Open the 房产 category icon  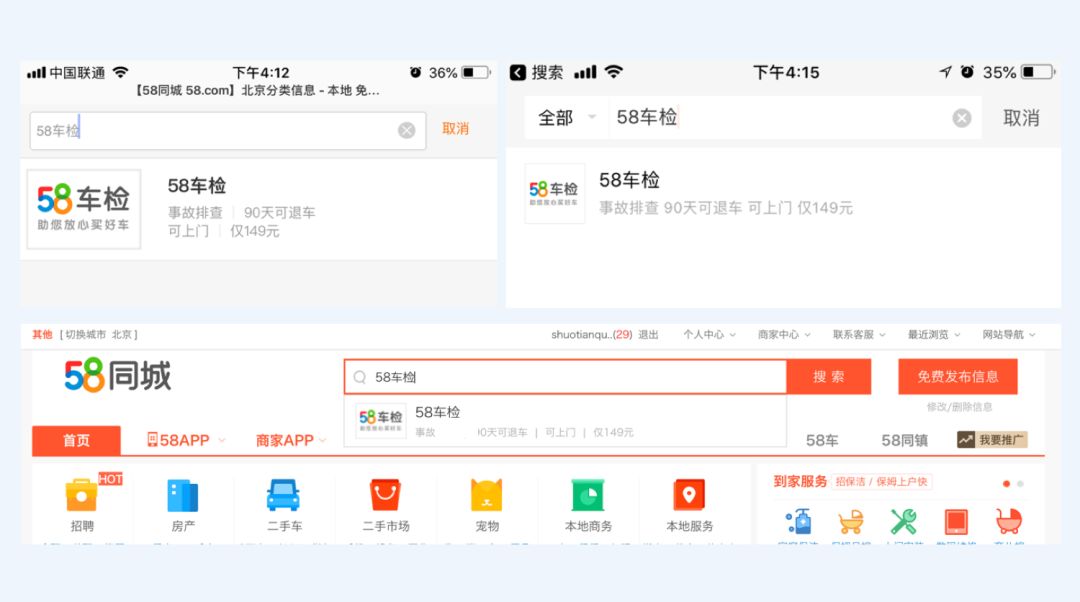click(183, 495)
